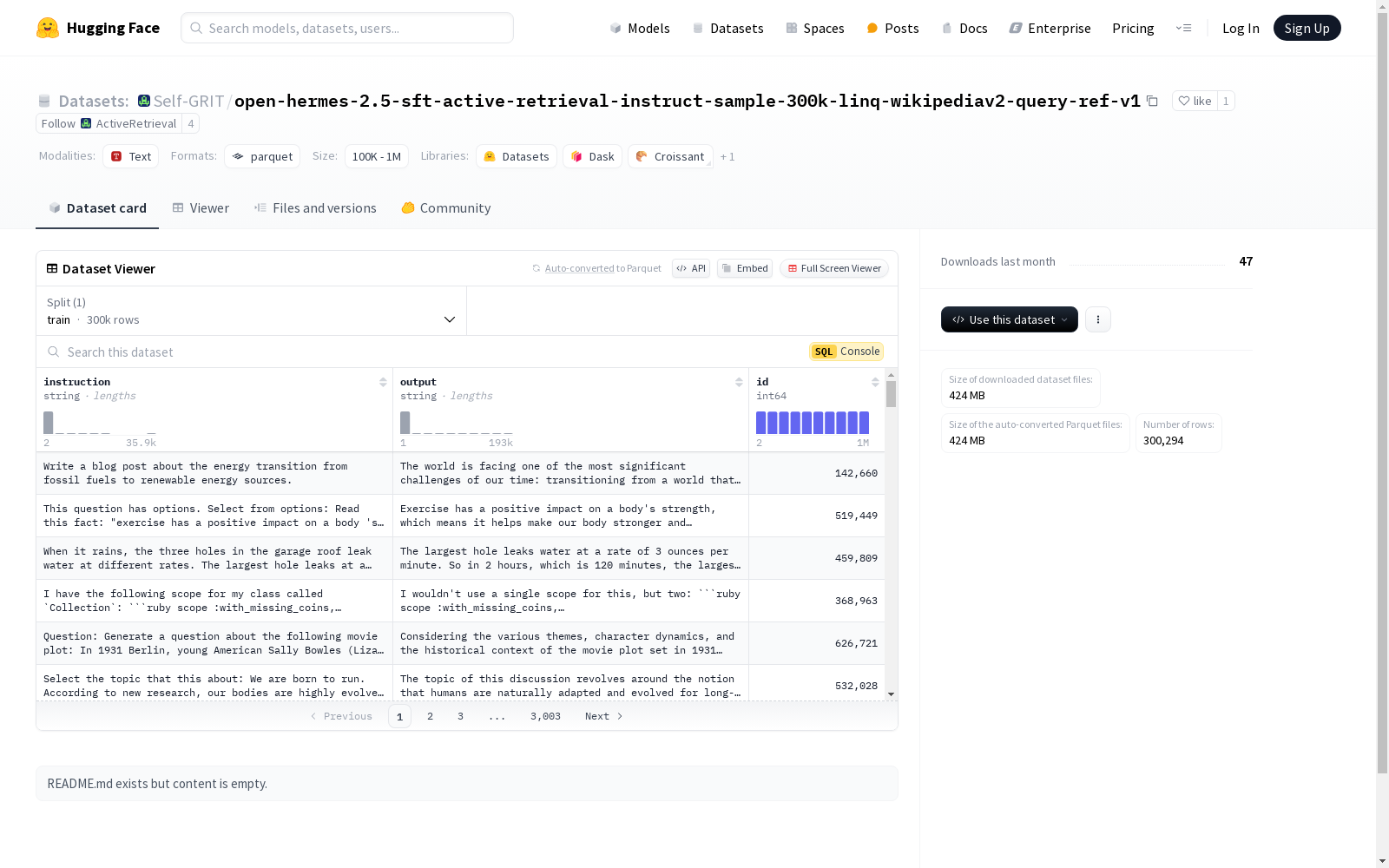Viewport: 1389px width, 868px height.
Task: Open the API button in Dataset Viewer
Action: tap(691, 268)
